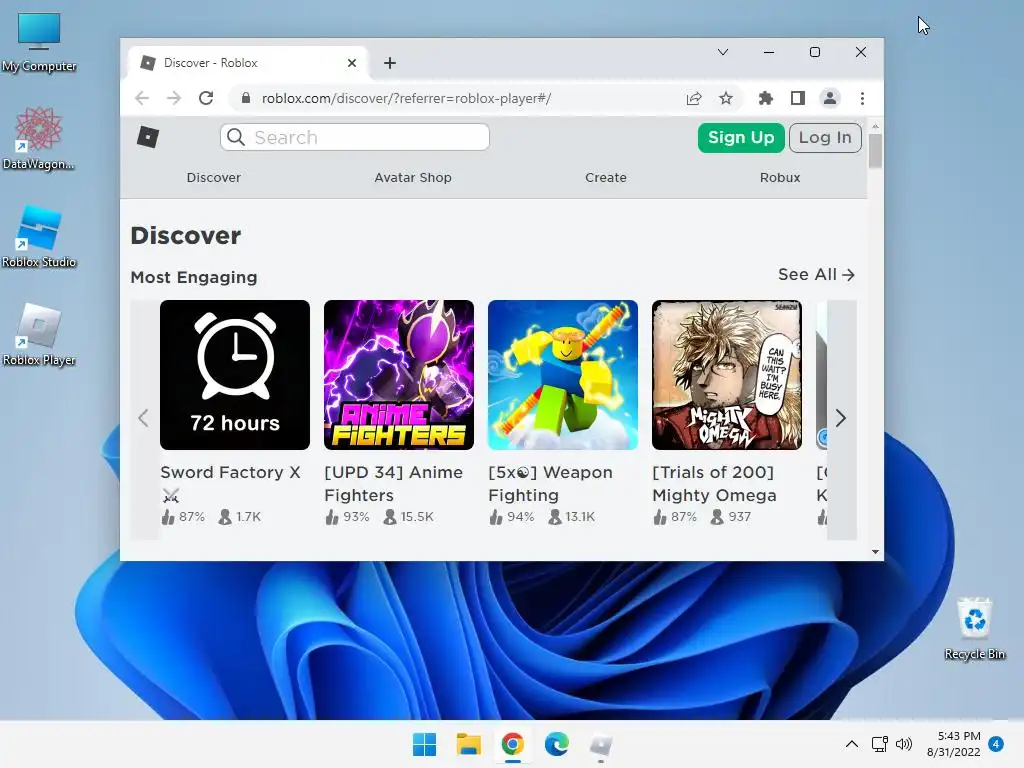Select the Roblox Player desktop shortcut

(39, 334)
